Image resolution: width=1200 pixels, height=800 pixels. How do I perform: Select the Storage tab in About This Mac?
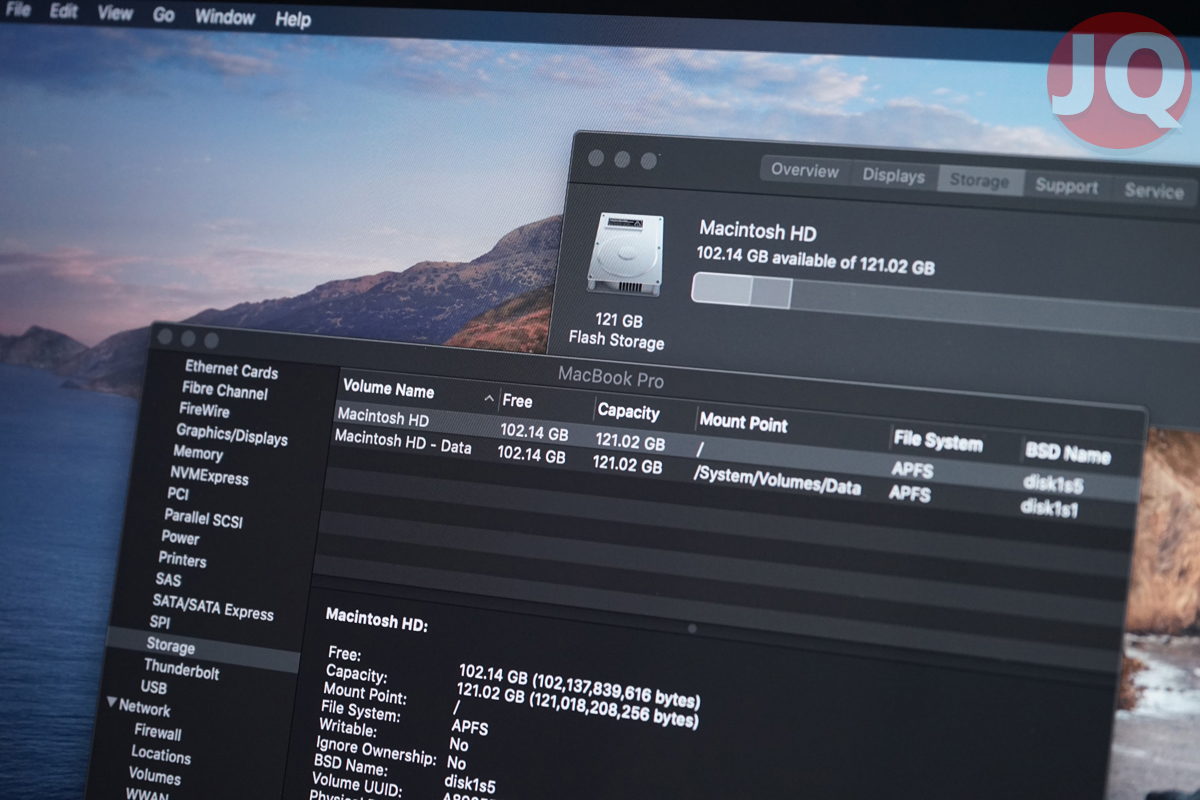(979, 181)
